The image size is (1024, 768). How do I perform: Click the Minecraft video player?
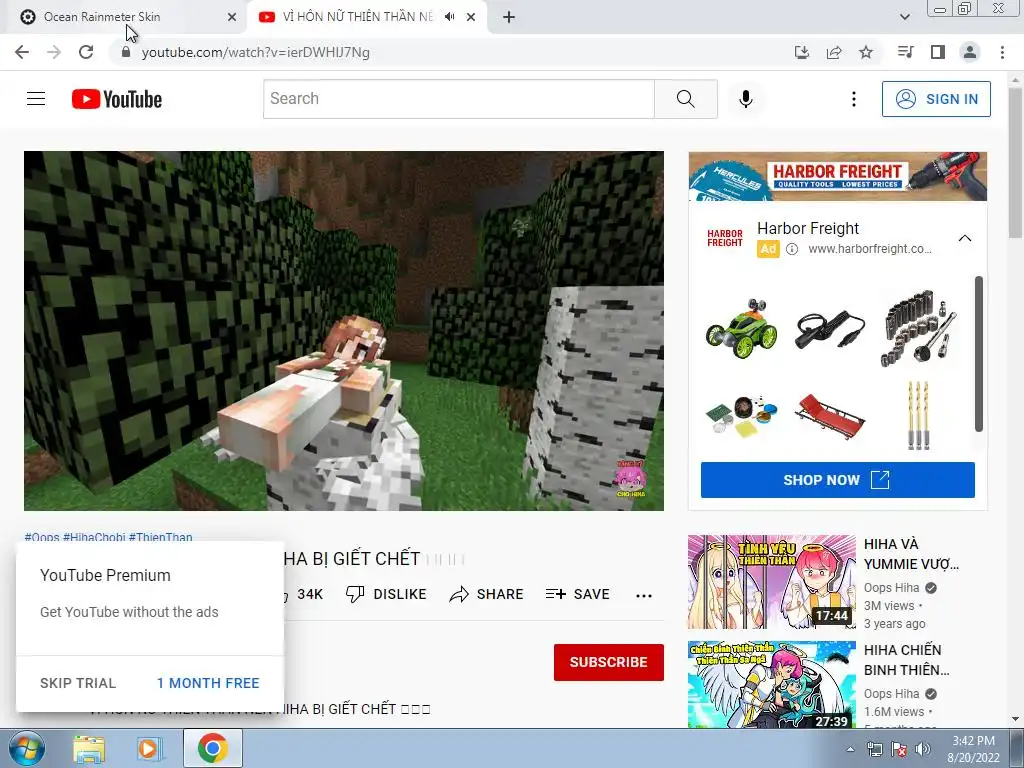tap(344, 330)
